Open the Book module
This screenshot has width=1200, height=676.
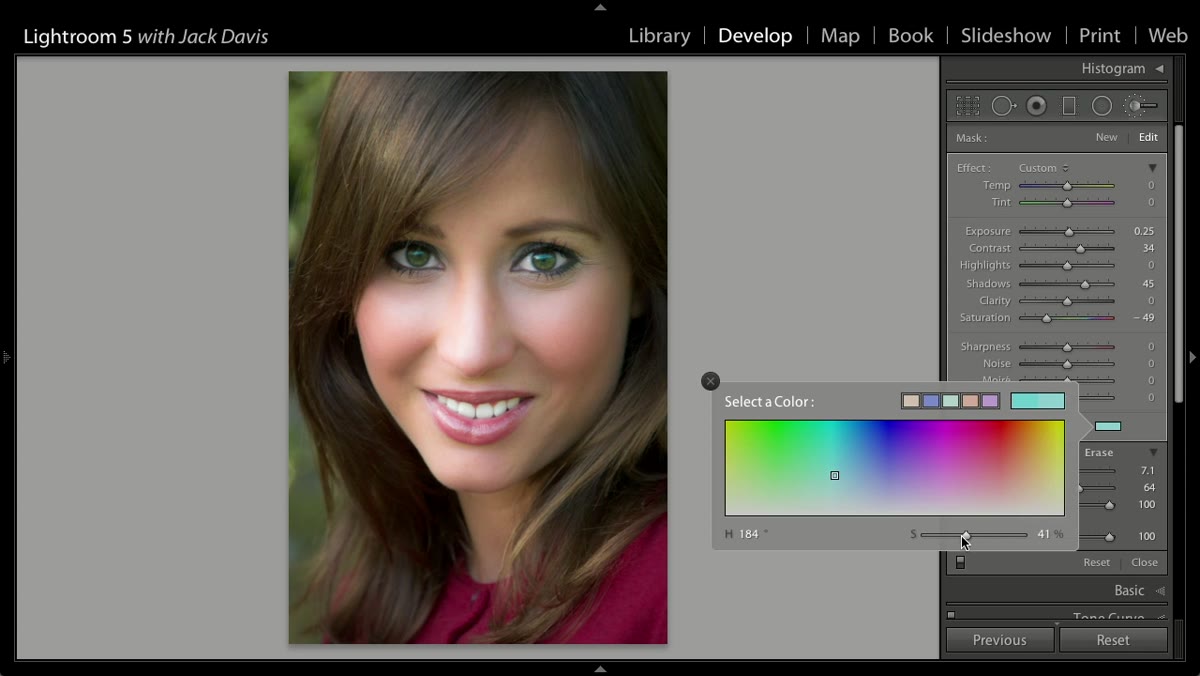910,36
